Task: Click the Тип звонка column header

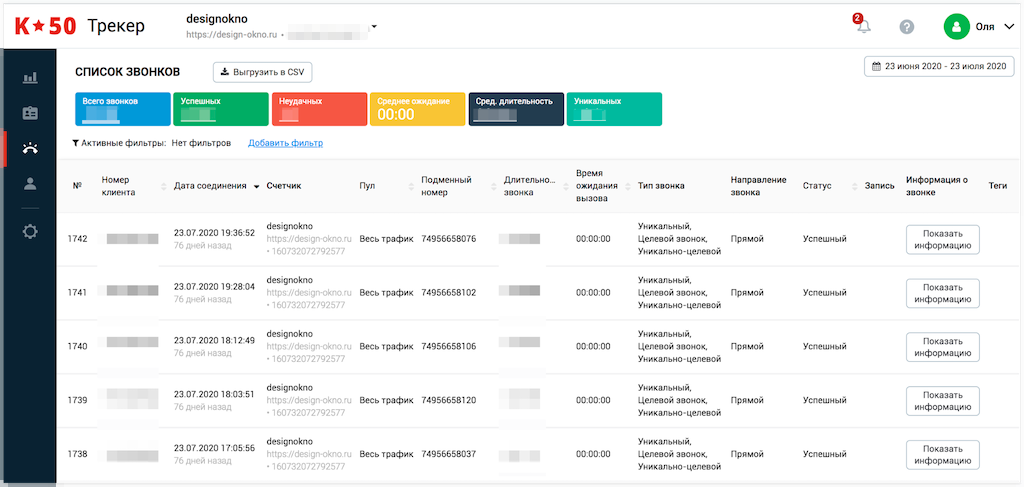Action: (661, 186)
